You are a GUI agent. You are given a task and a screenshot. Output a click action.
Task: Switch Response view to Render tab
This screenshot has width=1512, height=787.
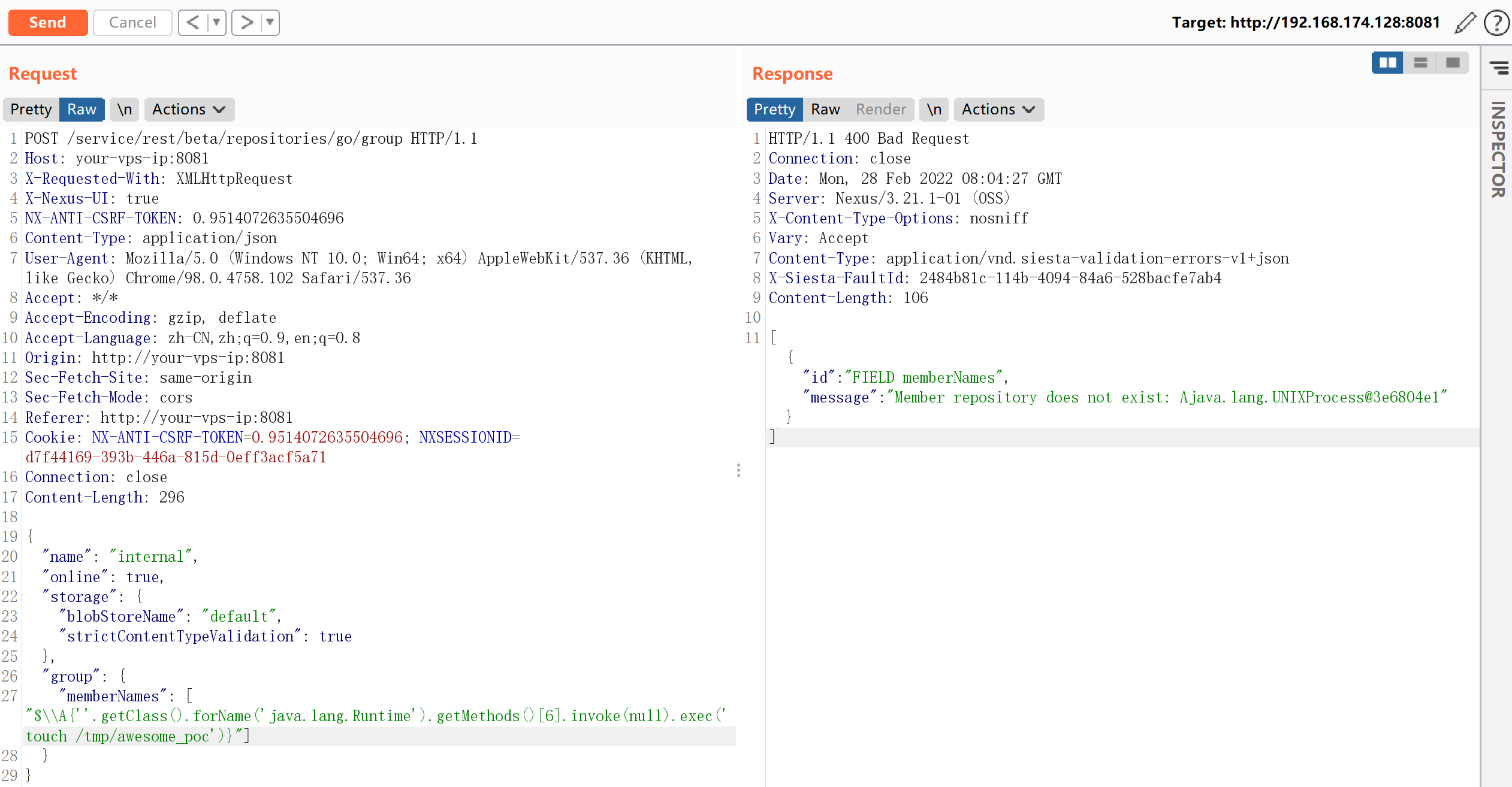pos(880,109)
